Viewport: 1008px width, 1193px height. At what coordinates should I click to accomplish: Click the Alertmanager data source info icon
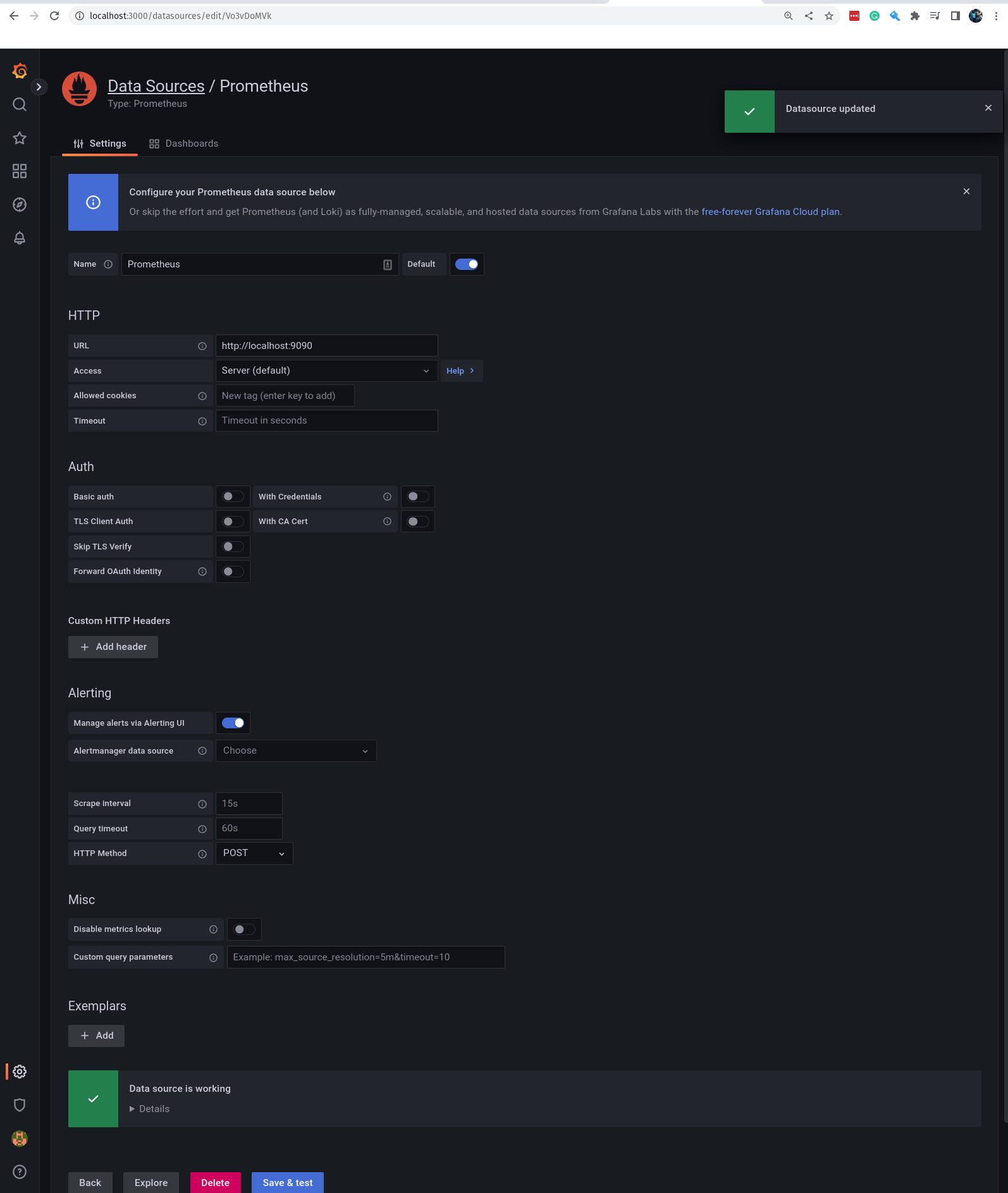click(x=202, y=751)
